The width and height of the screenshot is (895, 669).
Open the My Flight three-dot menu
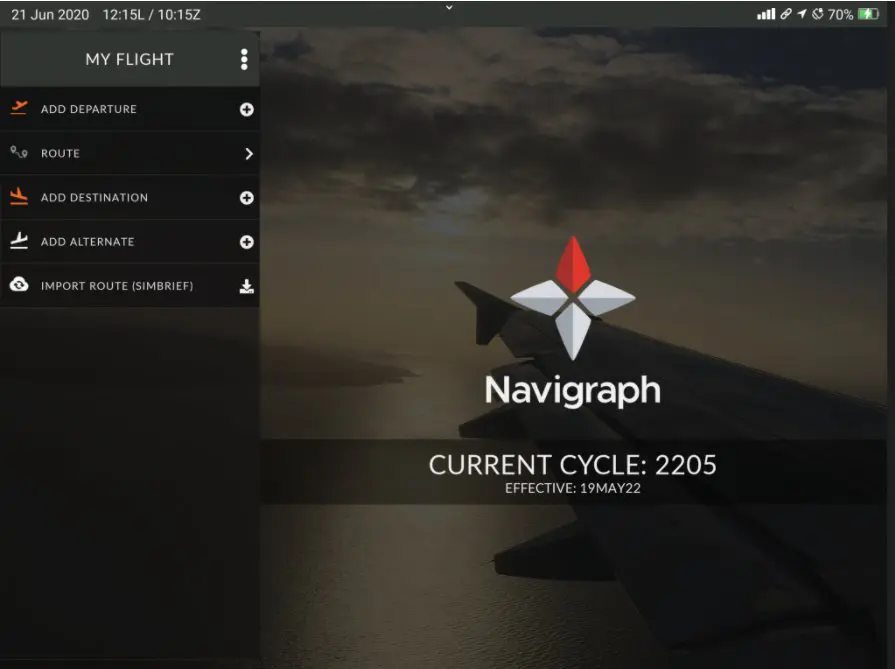(x=244, y=59)
